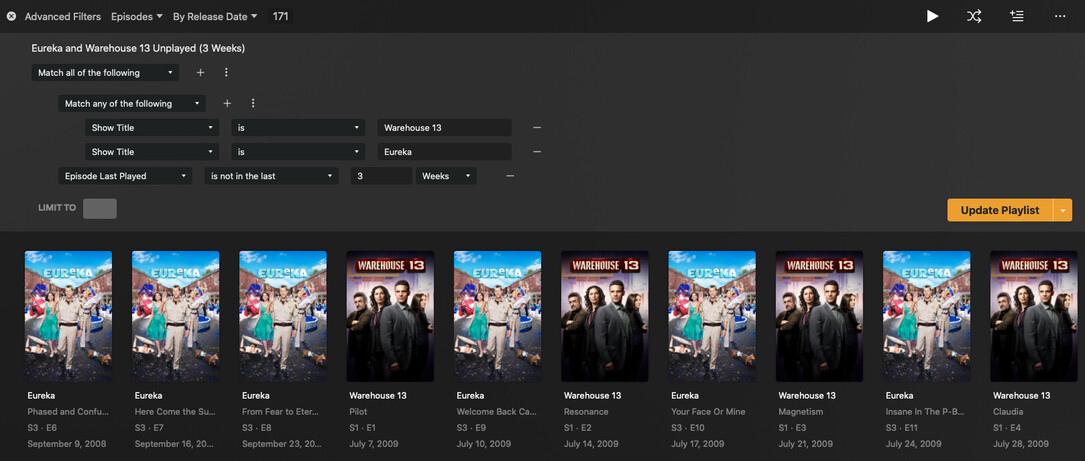The width and height of the screenshot is (1085, 461).
Task: Edit the Eureka title value field
Action: pyautogui.click(x=444, y=152)
